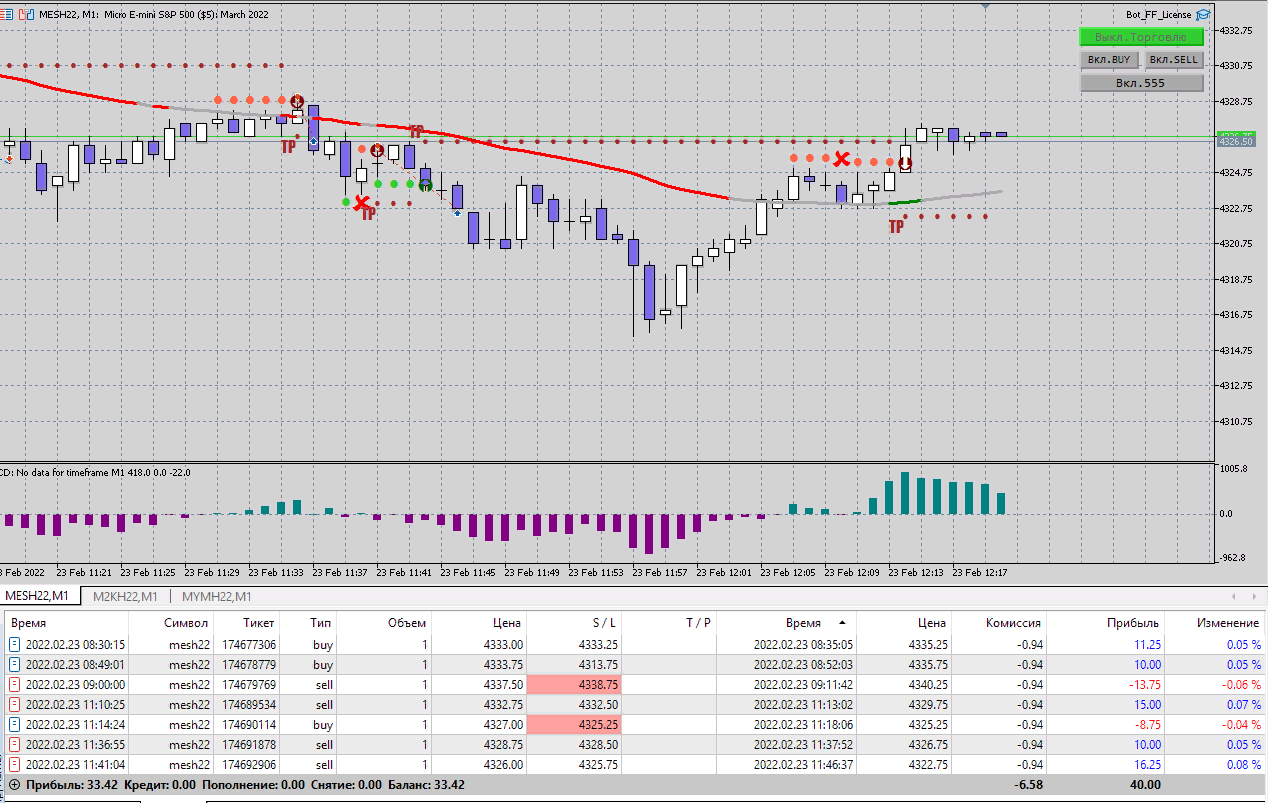Click the current price label 4326.50
This screenshot has width=1268, height=803.
click(x=1236, y=142)
